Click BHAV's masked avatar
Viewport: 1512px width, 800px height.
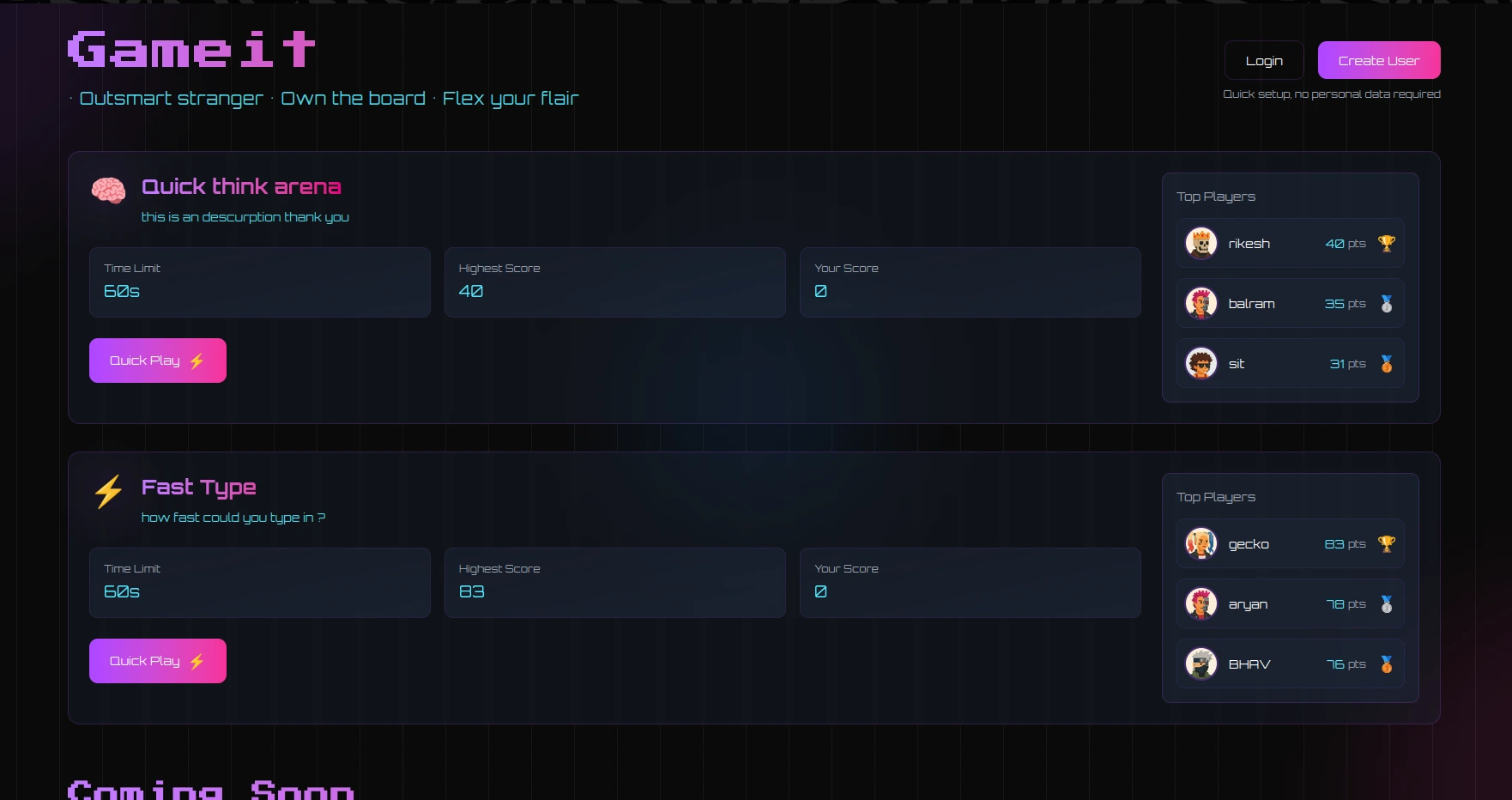click(x=1201, y=664)
